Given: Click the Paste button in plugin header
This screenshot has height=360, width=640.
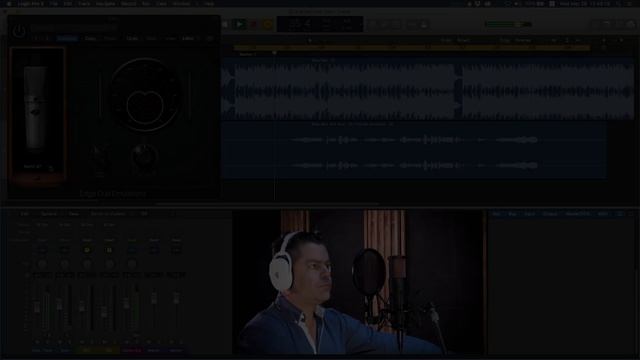Looking at the screenshot, I should (110, 38).
